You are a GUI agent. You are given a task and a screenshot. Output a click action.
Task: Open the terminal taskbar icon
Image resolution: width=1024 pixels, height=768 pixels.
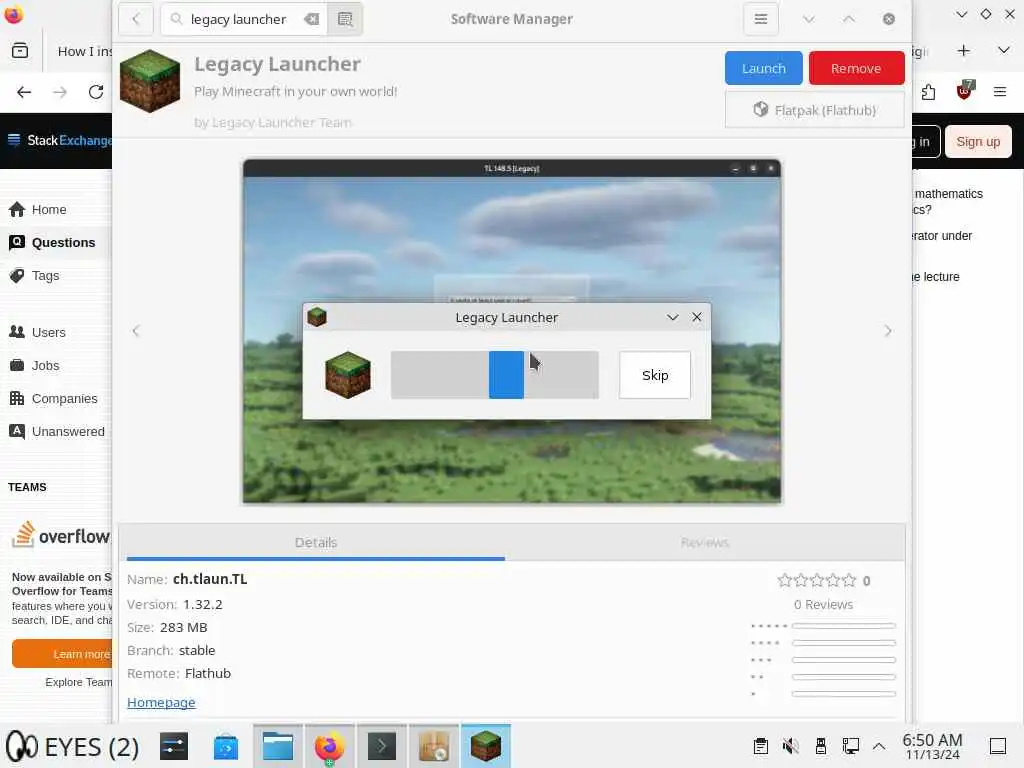click(x=381, y=746)
